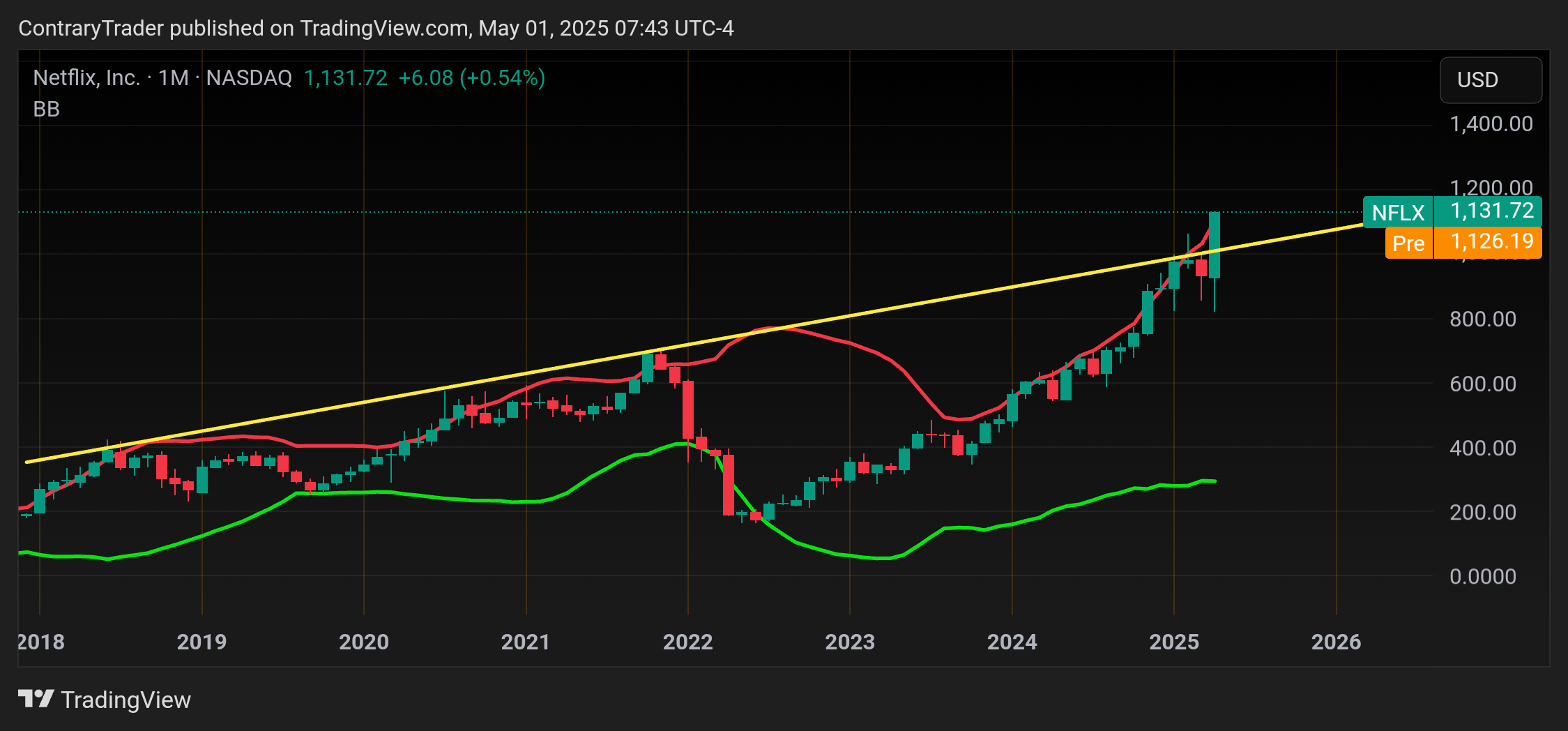Click the 200.00 price axis label
This screenshot has width=1568, height=731.
(1482, 512)
